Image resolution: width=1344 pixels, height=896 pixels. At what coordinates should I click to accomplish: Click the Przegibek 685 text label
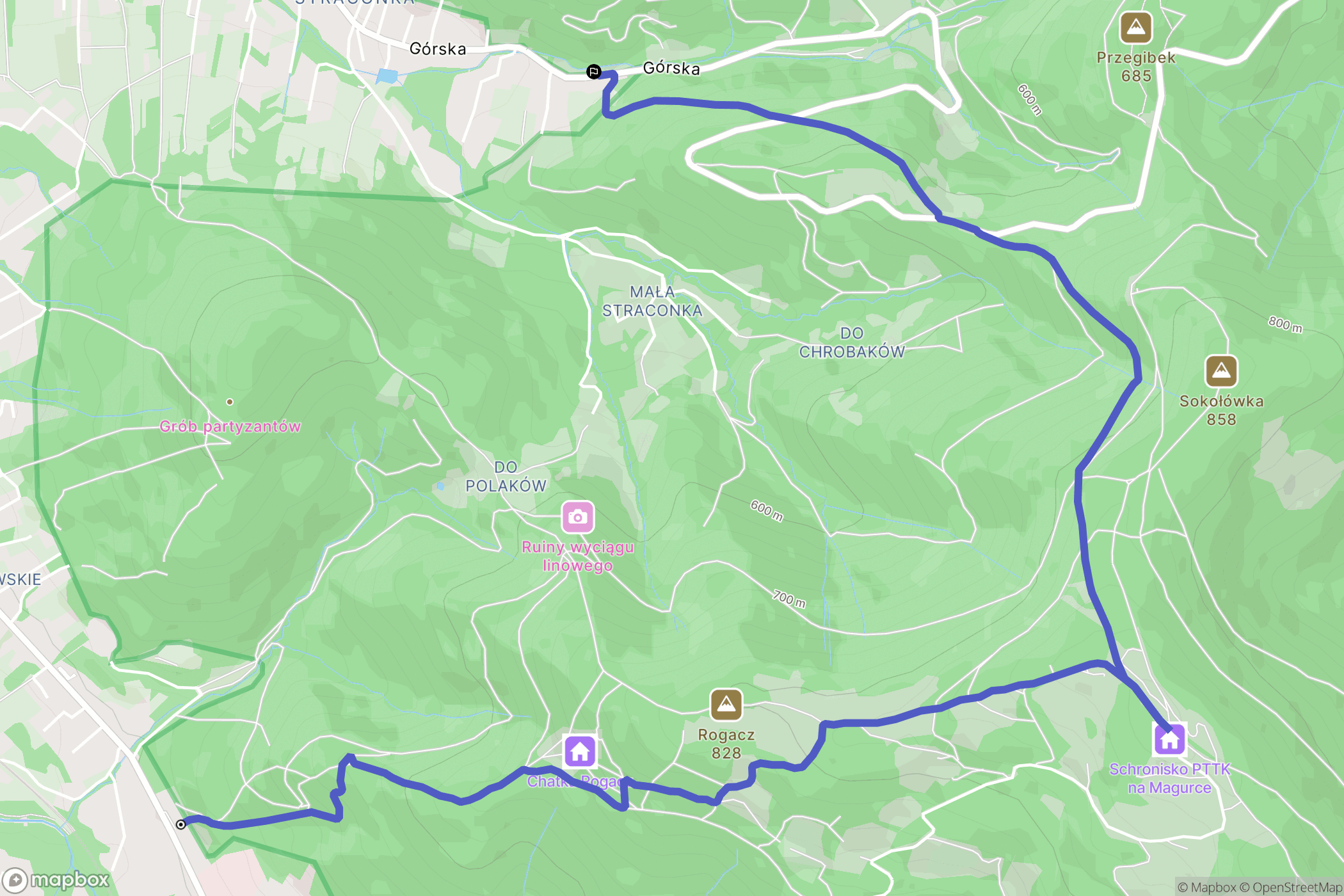(x=1136, y=67)
